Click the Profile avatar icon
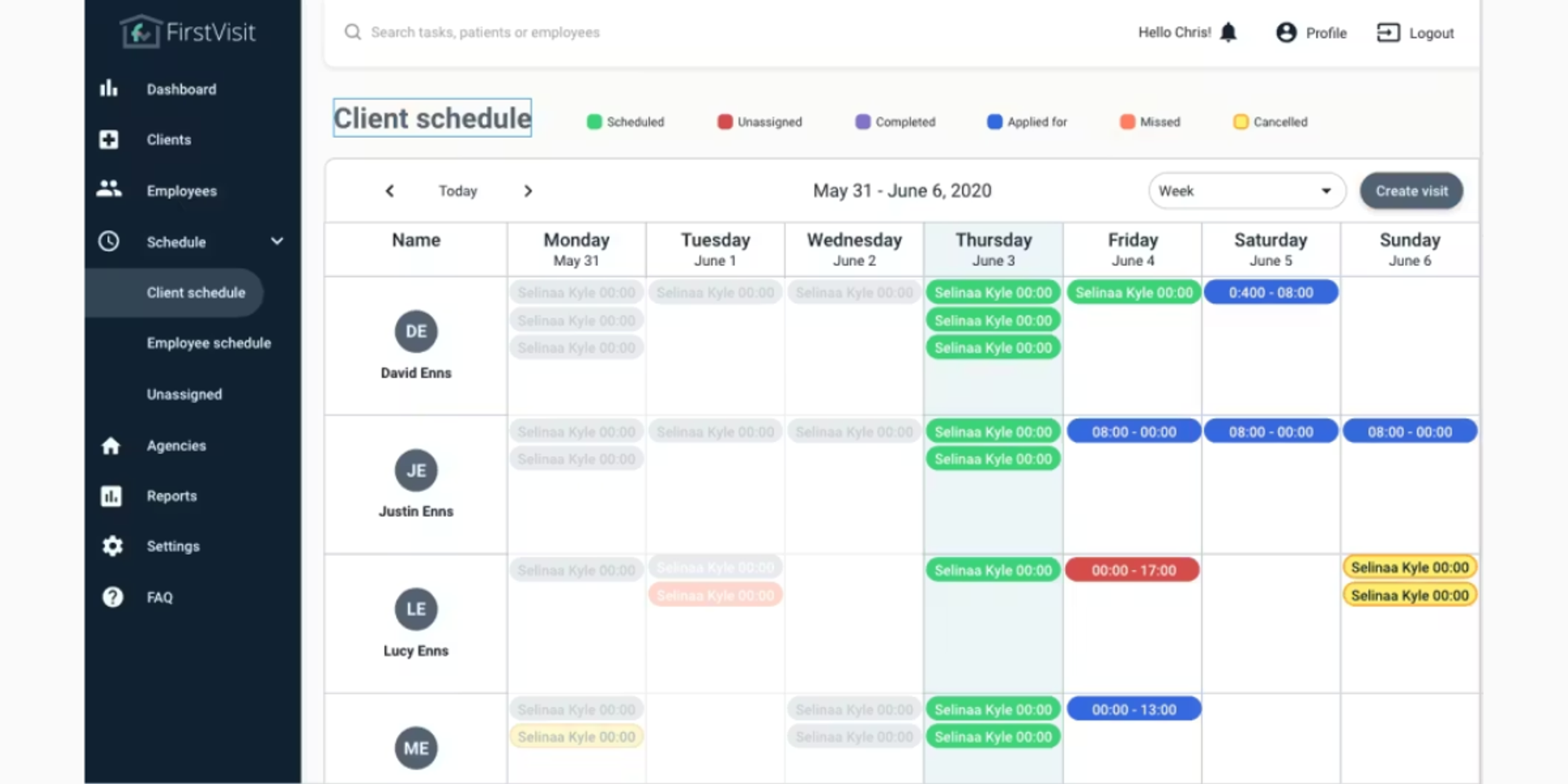Viewport: 1568px width, 784px height. click(x=1286, y=32)
